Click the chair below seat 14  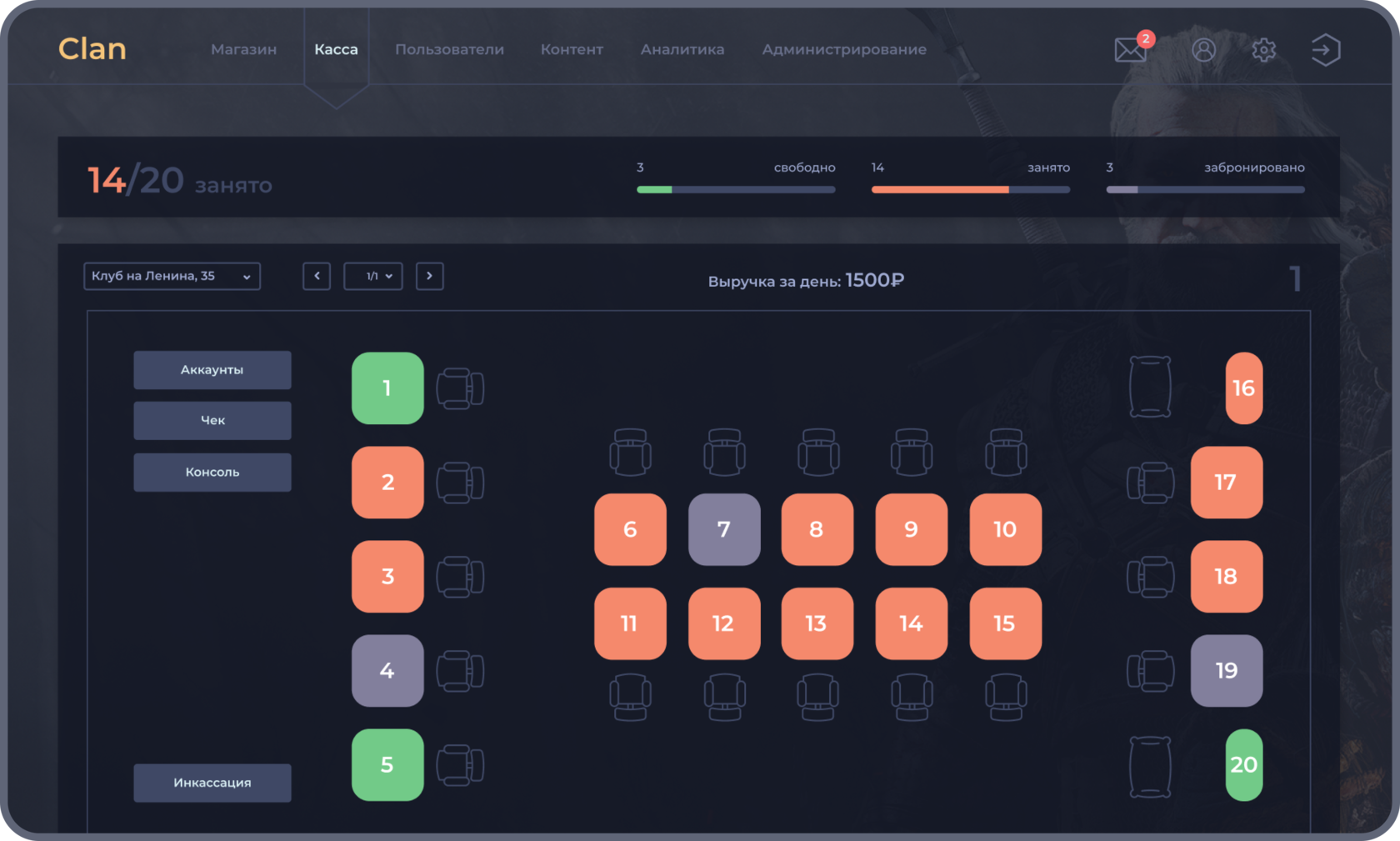point(912,697)
